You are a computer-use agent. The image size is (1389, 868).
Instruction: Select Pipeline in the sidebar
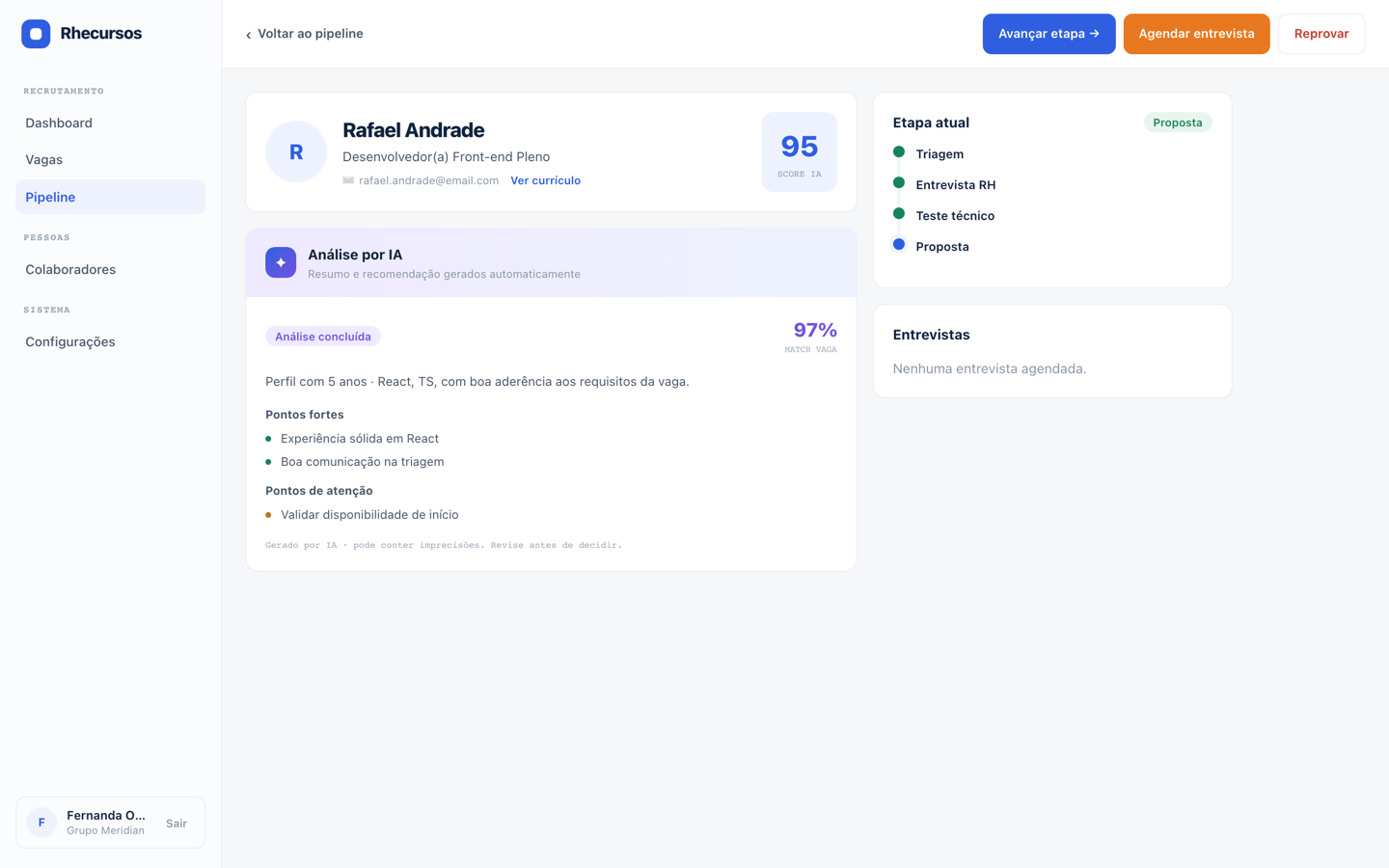110,197
